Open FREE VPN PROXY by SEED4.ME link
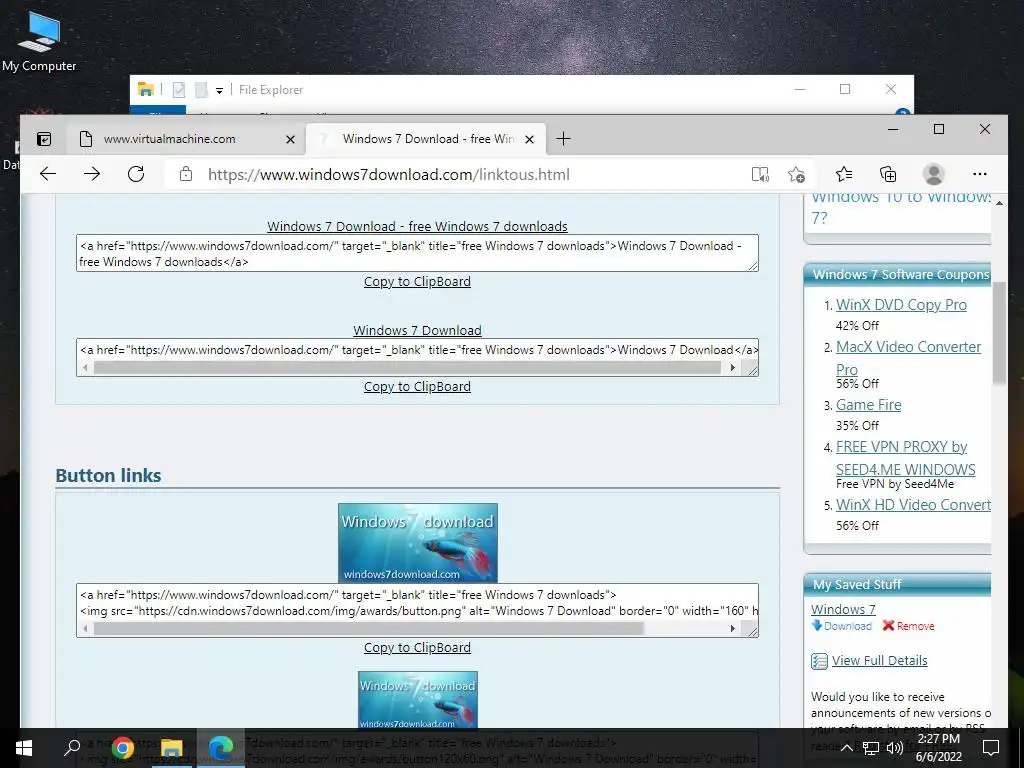The width and height of the screenshot is (1024, 768). 905,458
